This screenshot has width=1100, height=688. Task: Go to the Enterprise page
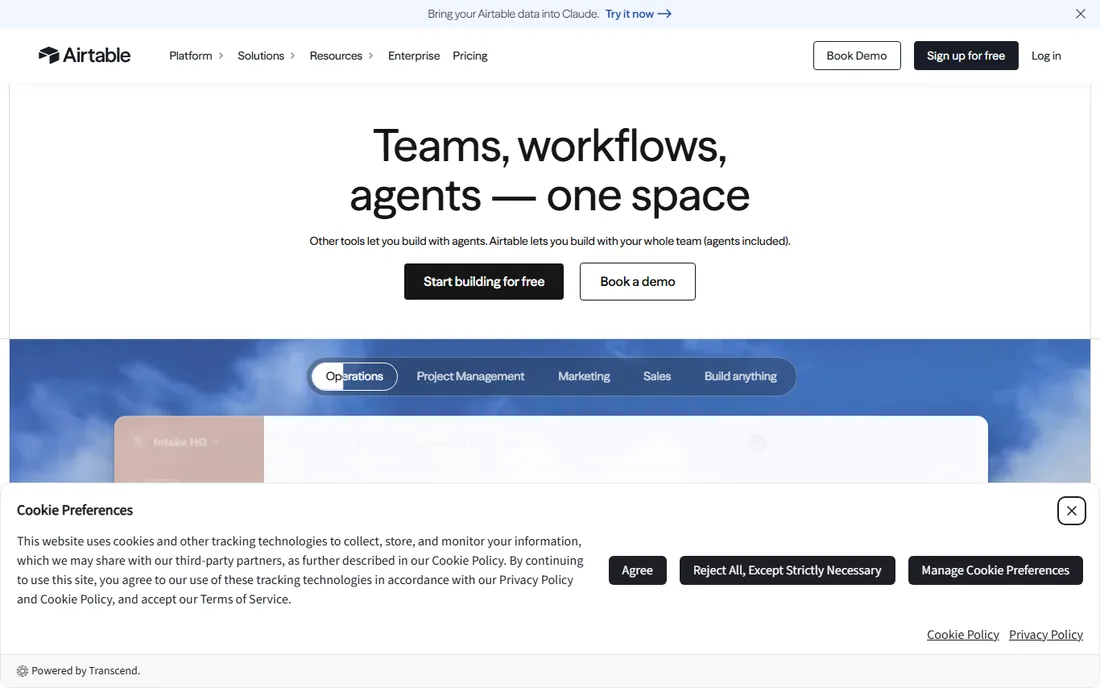point(414,56)
